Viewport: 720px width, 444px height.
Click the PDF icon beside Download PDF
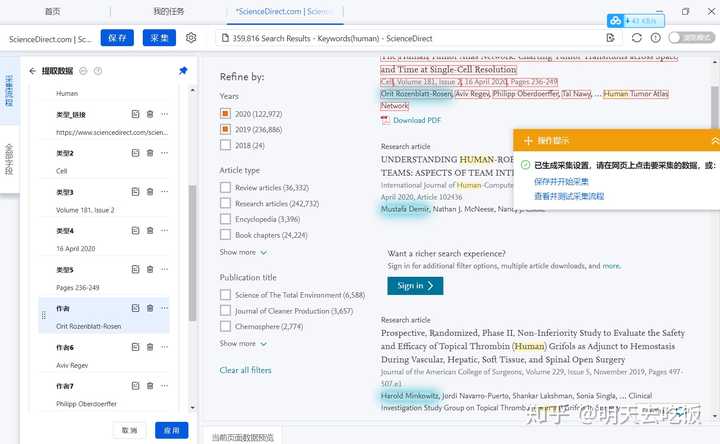coord(385,120)
